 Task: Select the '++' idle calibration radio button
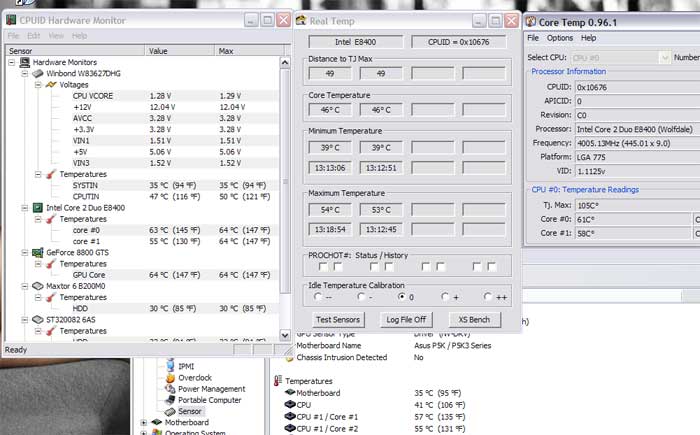tap(488, 297)
